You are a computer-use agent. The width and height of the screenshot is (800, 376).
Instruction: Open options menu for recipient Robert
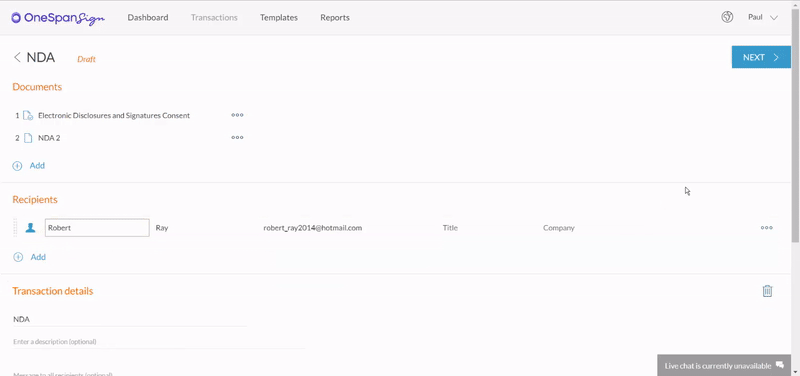(x=767, y=228)
